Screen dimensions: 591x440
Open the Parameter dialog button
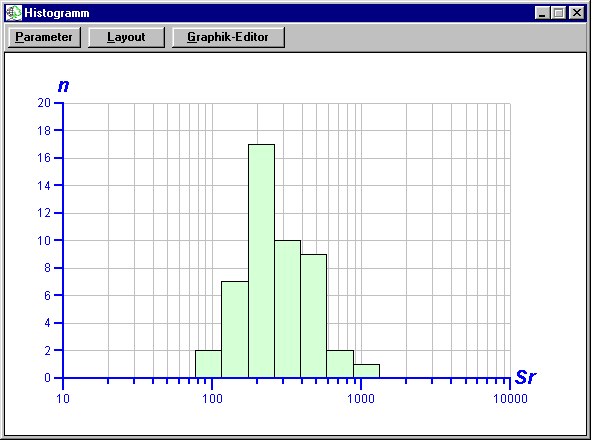(44, 37)
